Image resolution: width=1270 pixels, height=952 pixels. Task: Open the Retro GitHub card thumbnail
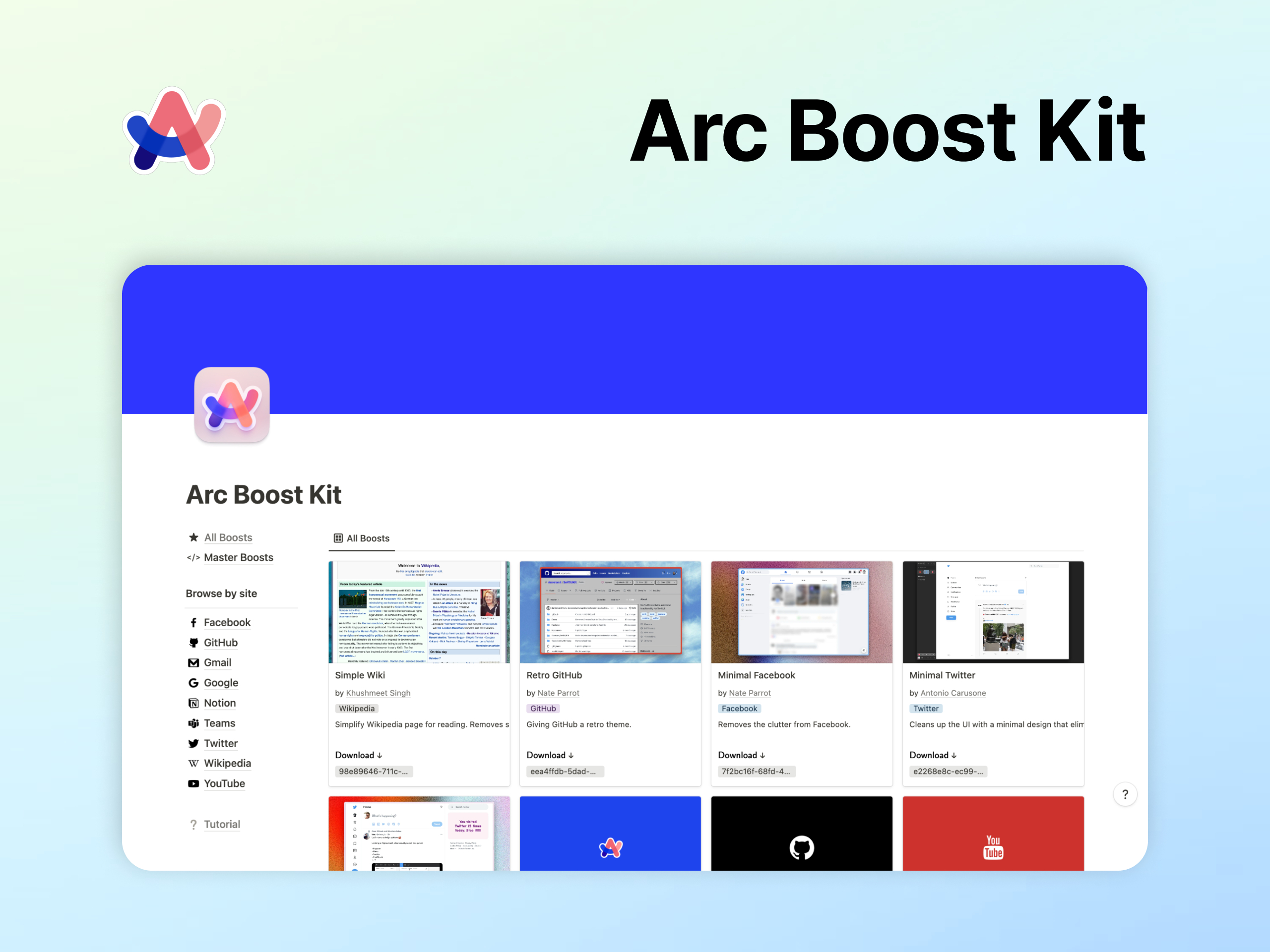(610, 612)
